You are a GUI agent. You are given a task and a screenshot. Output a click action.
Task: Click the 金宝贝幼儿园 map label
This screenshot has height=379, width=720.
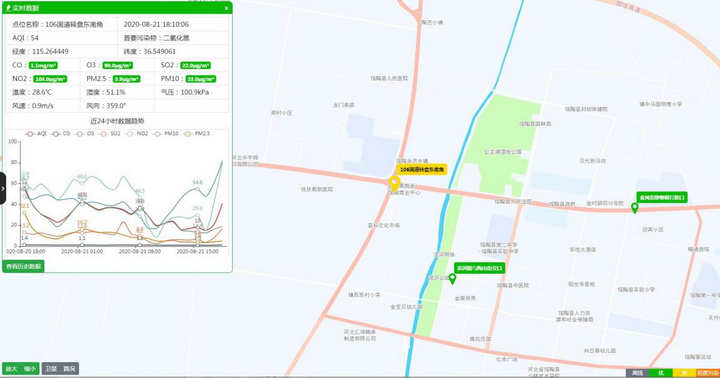(406, 306)
